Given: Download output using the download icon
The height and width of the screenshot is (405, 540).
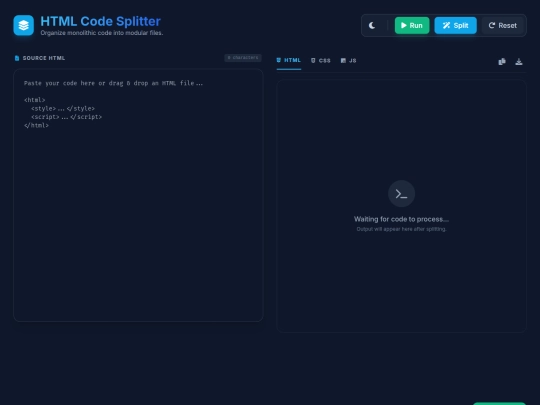Looking at the screenshot, I should (x=519, y=62).
